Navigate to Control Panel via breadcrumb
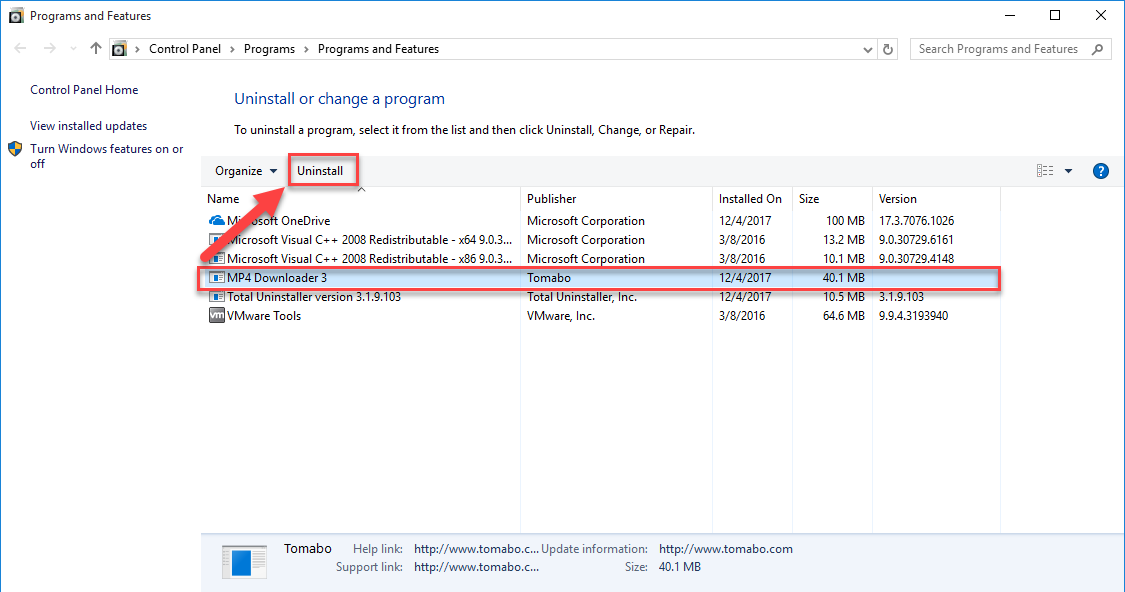The image size is (1125, 592). coord(185,48)
